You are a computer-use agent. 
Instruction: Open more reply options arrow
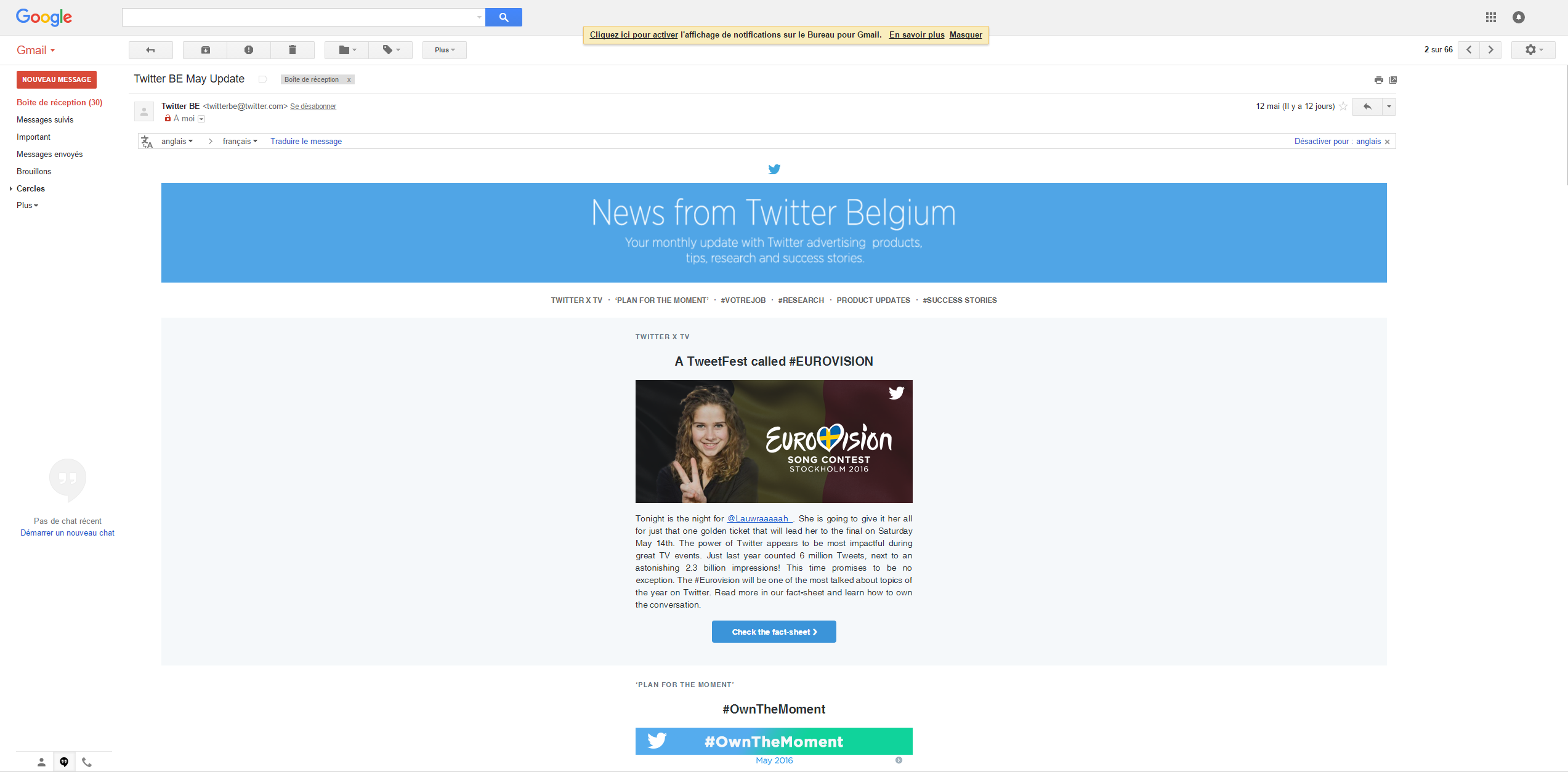pyautogui.click(x=1389, y=107)
